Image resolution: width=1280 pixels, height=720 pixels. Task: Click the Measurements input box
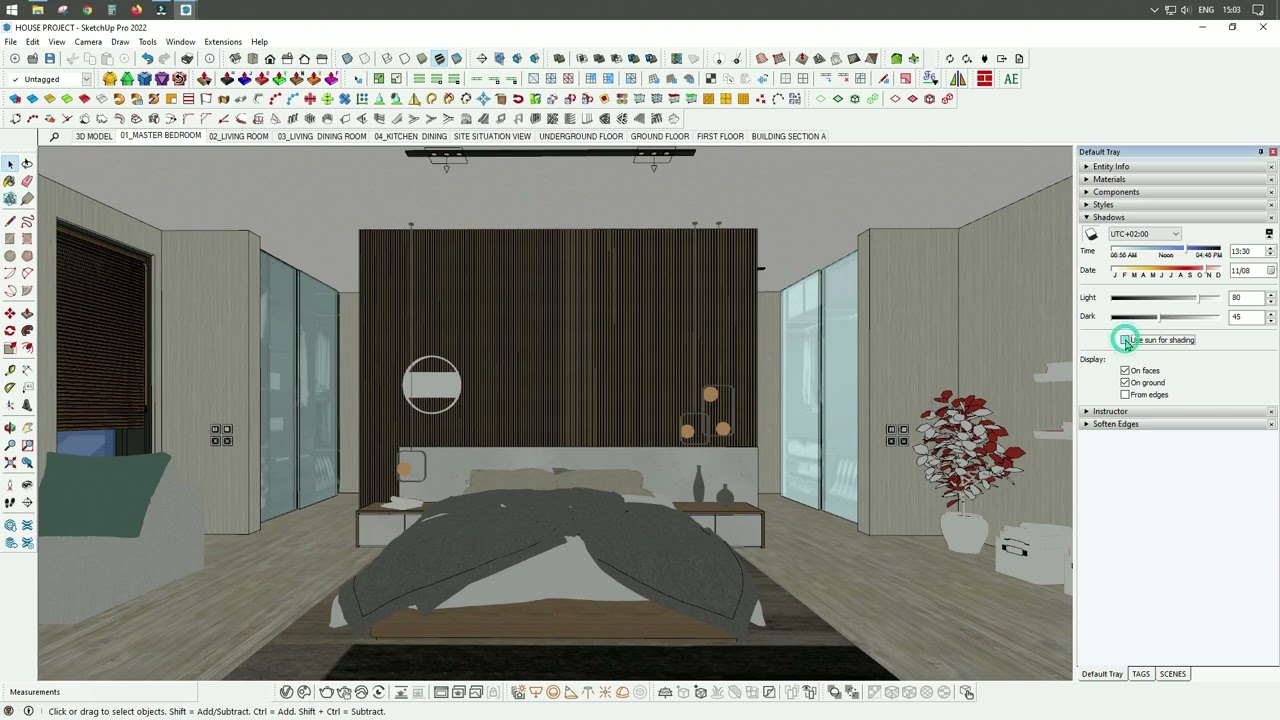(131, 692)
